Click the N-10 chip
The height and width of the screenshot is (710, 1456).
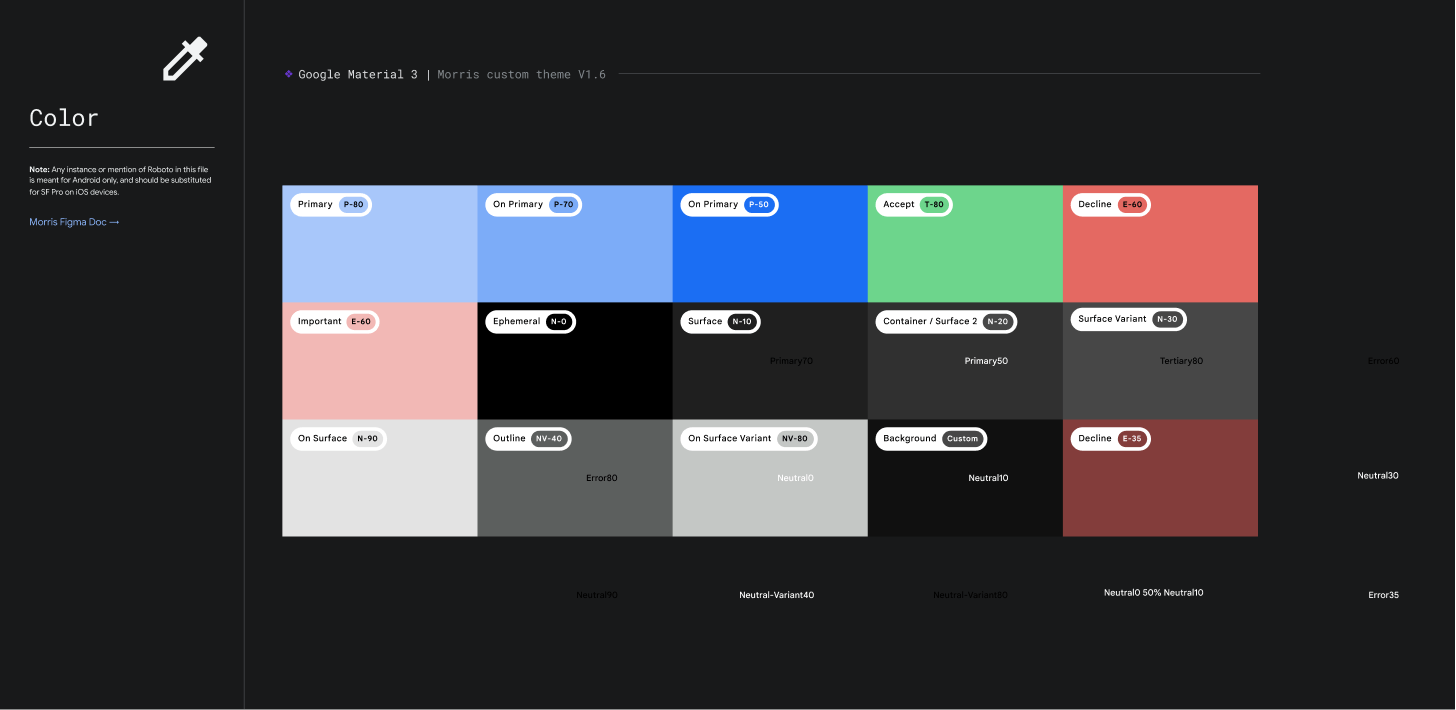(742, 322)
